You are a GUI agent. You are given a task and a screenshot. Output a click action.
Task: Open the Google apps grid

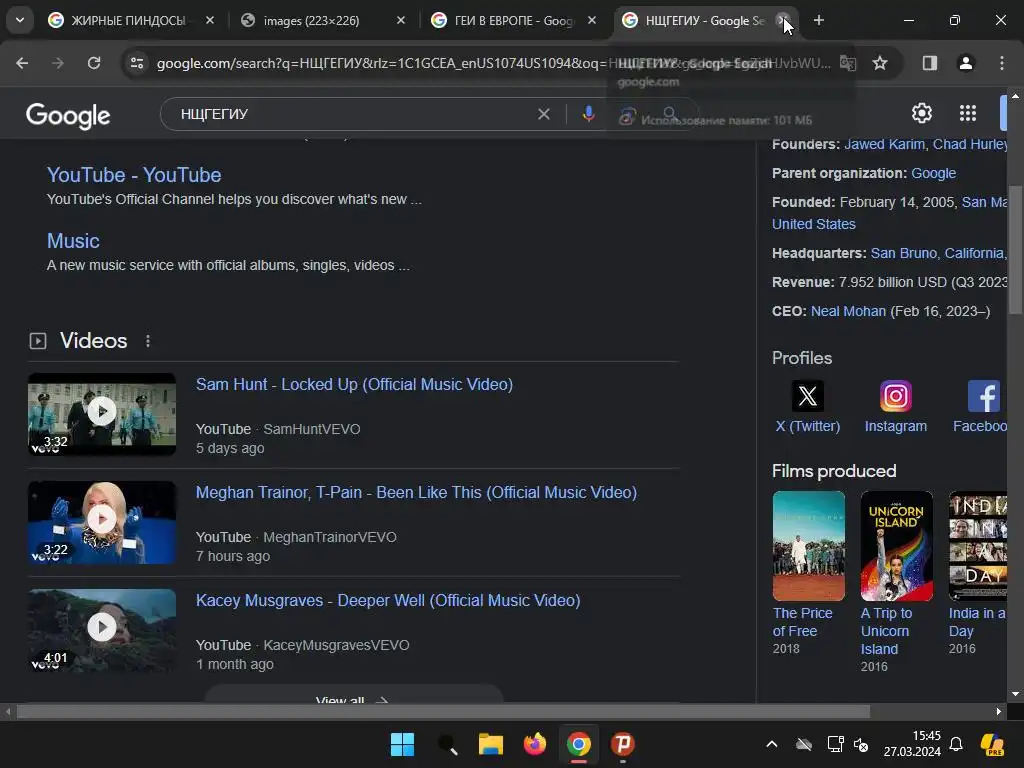pyautogui.click(x=968, y=114)
